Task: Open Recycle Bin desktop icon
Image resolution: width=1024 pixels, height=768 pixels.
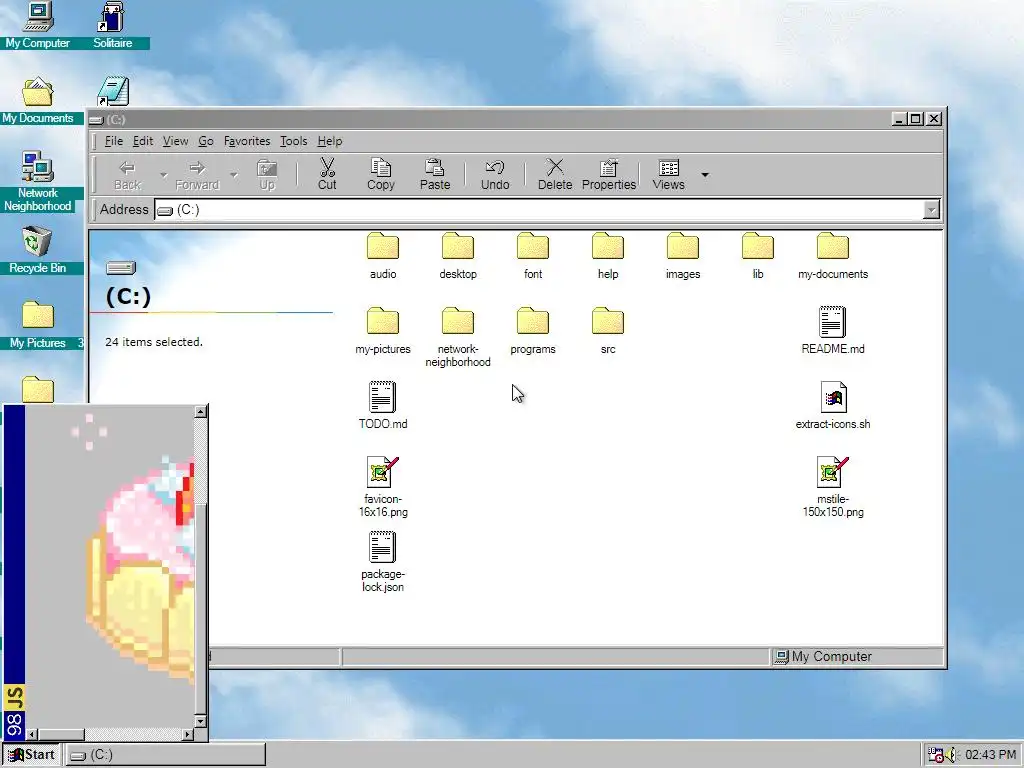Action: click(x=37, y=251)
